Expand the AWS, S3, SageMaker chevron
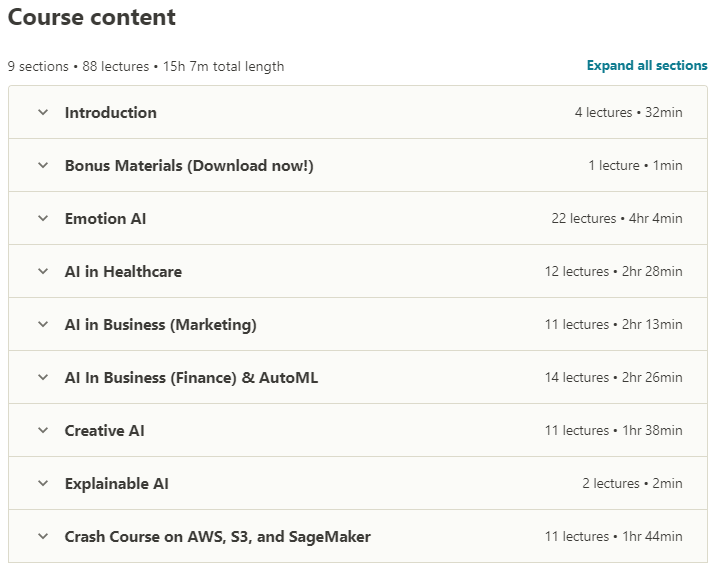The width and height of the screenshot is (716, 570). point(43,536)
